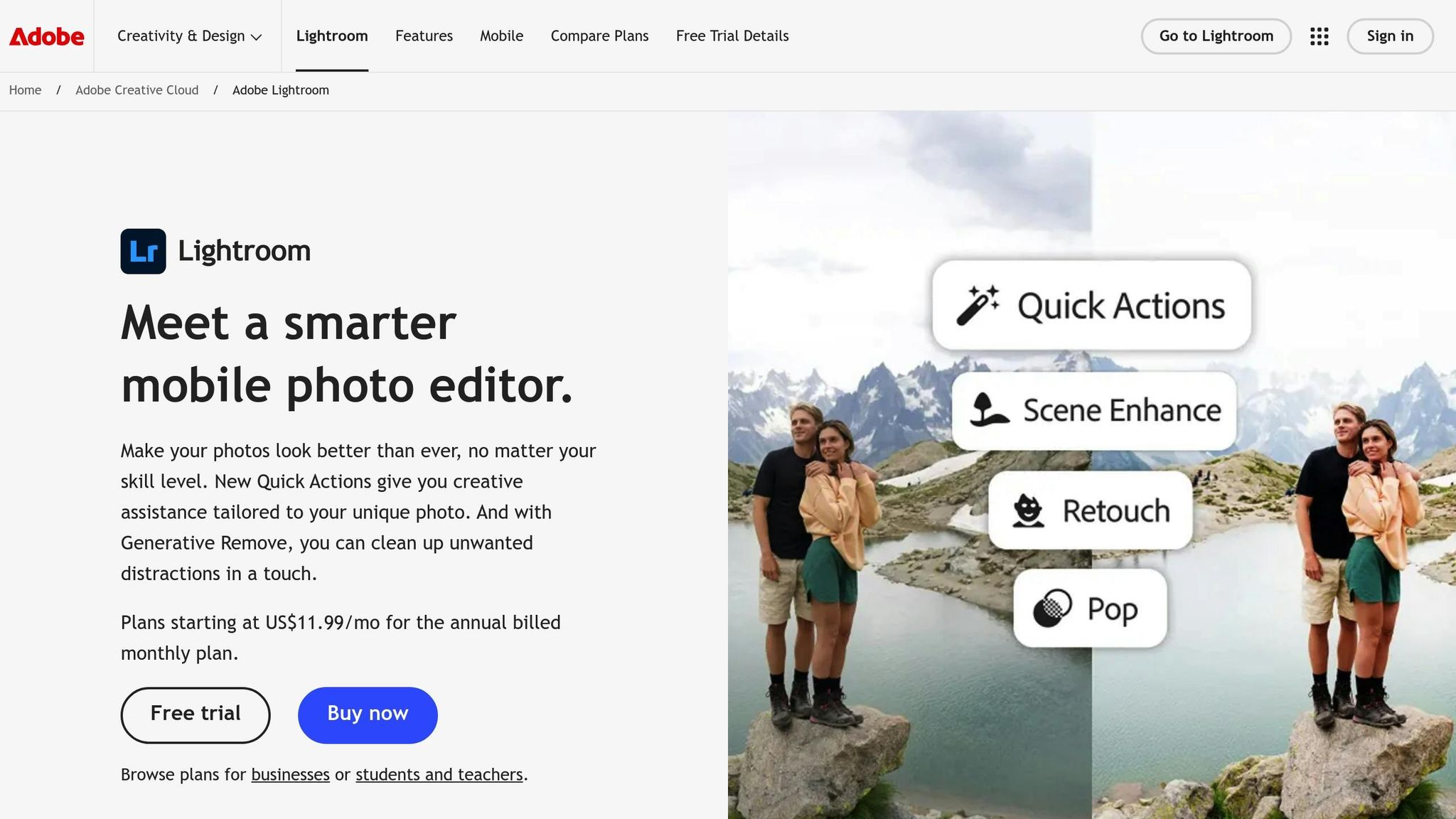Screen dimensions: 1456x819
Task: Open the Mobile menu item
Action: click(x=501, y=36)
